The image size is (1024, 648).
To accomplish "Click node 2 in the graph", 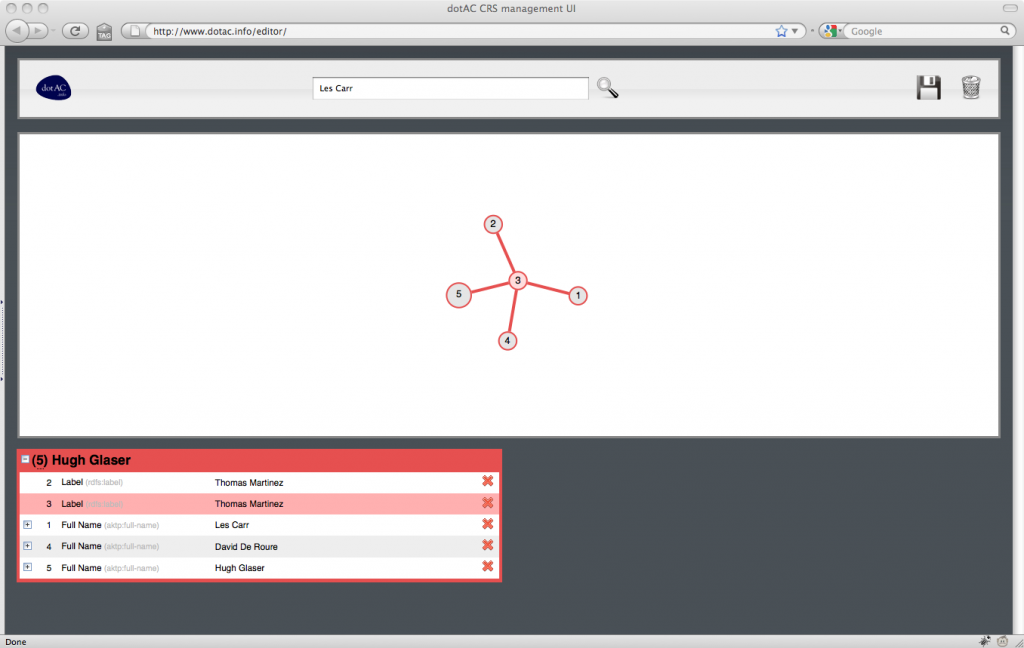I will coord(493,224).
